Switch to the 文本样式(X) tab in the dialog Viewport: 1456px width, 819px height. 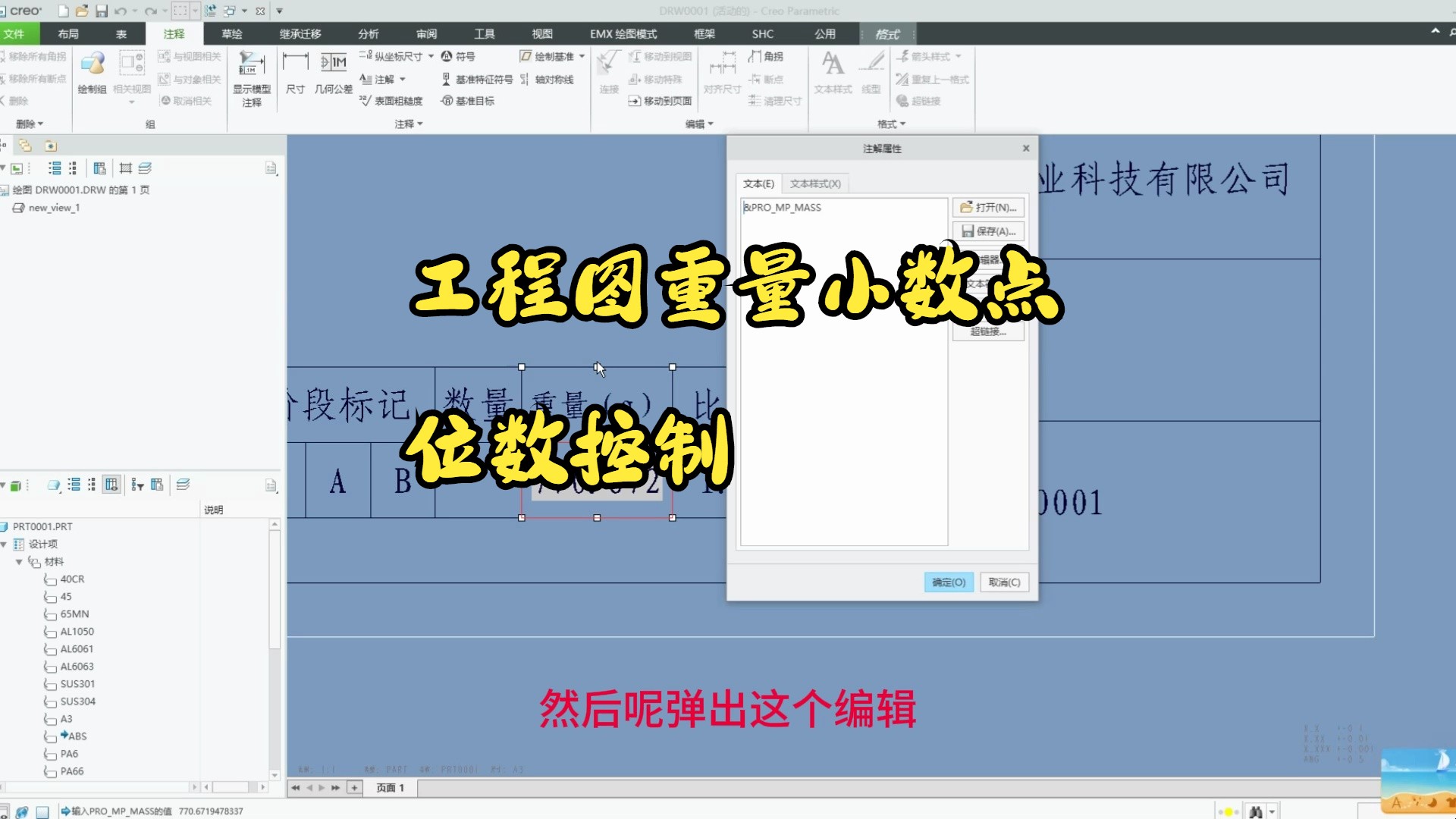pyautogui.click(x=813, y=183)
